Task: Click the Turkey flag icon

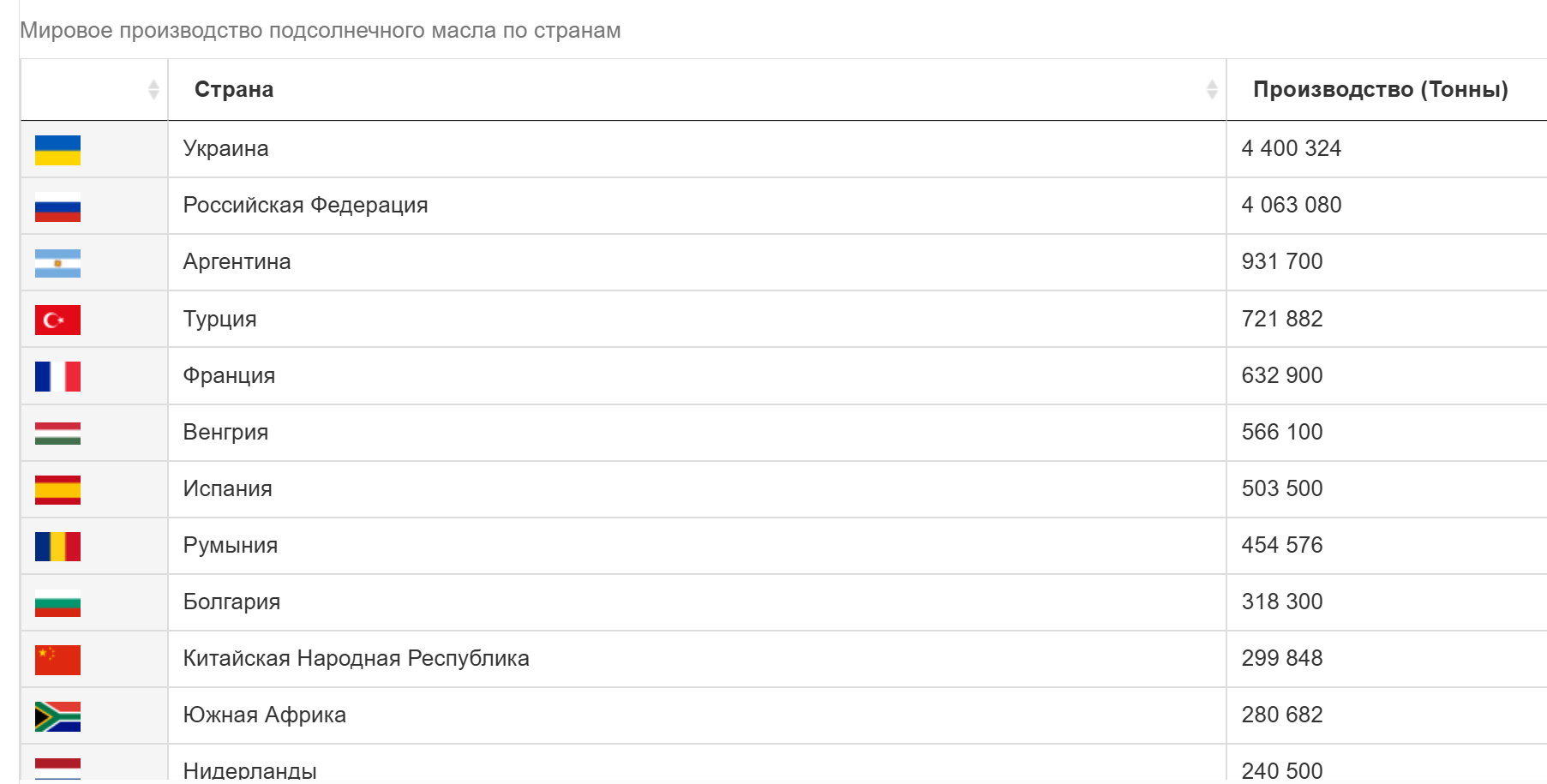Action: tap(57, 320)
